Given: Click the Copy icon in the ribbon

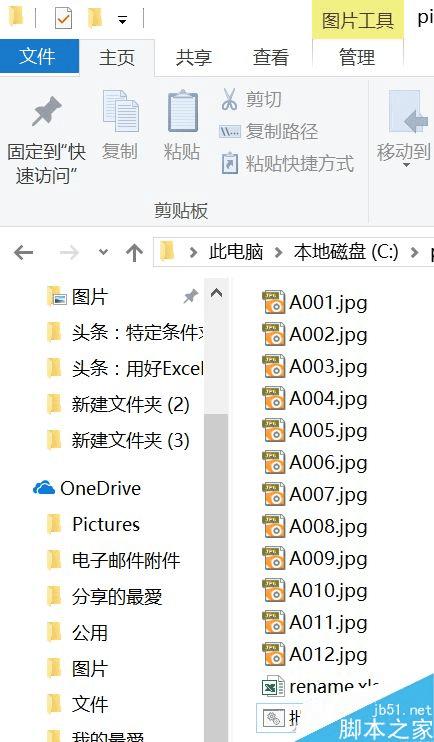Looking at the screenshot, I should (x=121, y=111).
